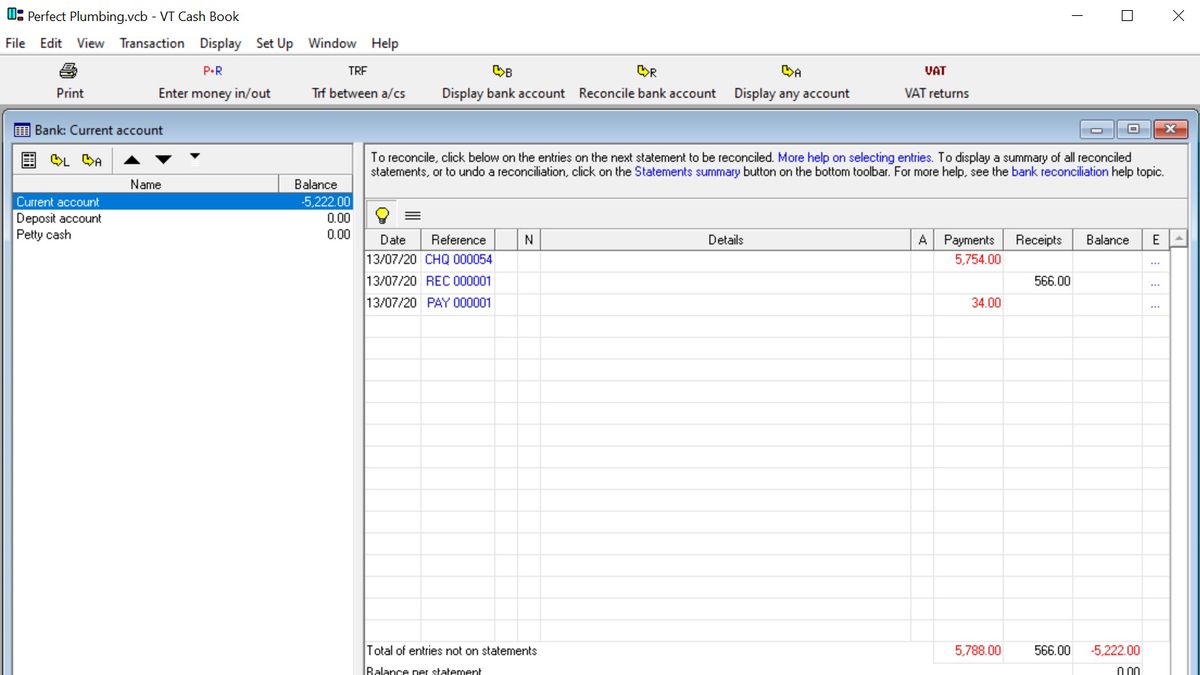Move selection up with the up arrow

point(132,160)
